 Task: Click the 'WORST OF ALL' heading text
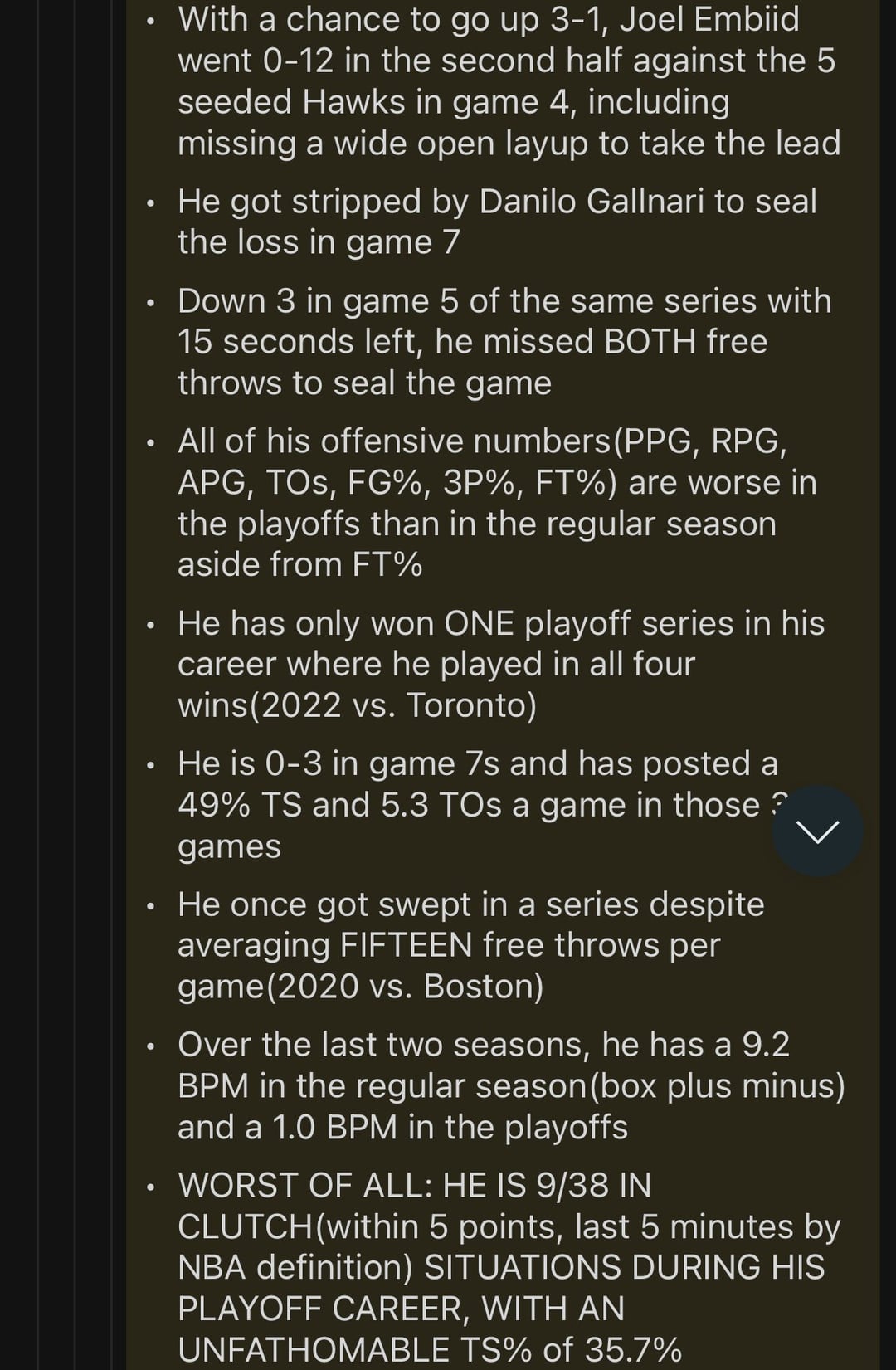coord(304,1186)
